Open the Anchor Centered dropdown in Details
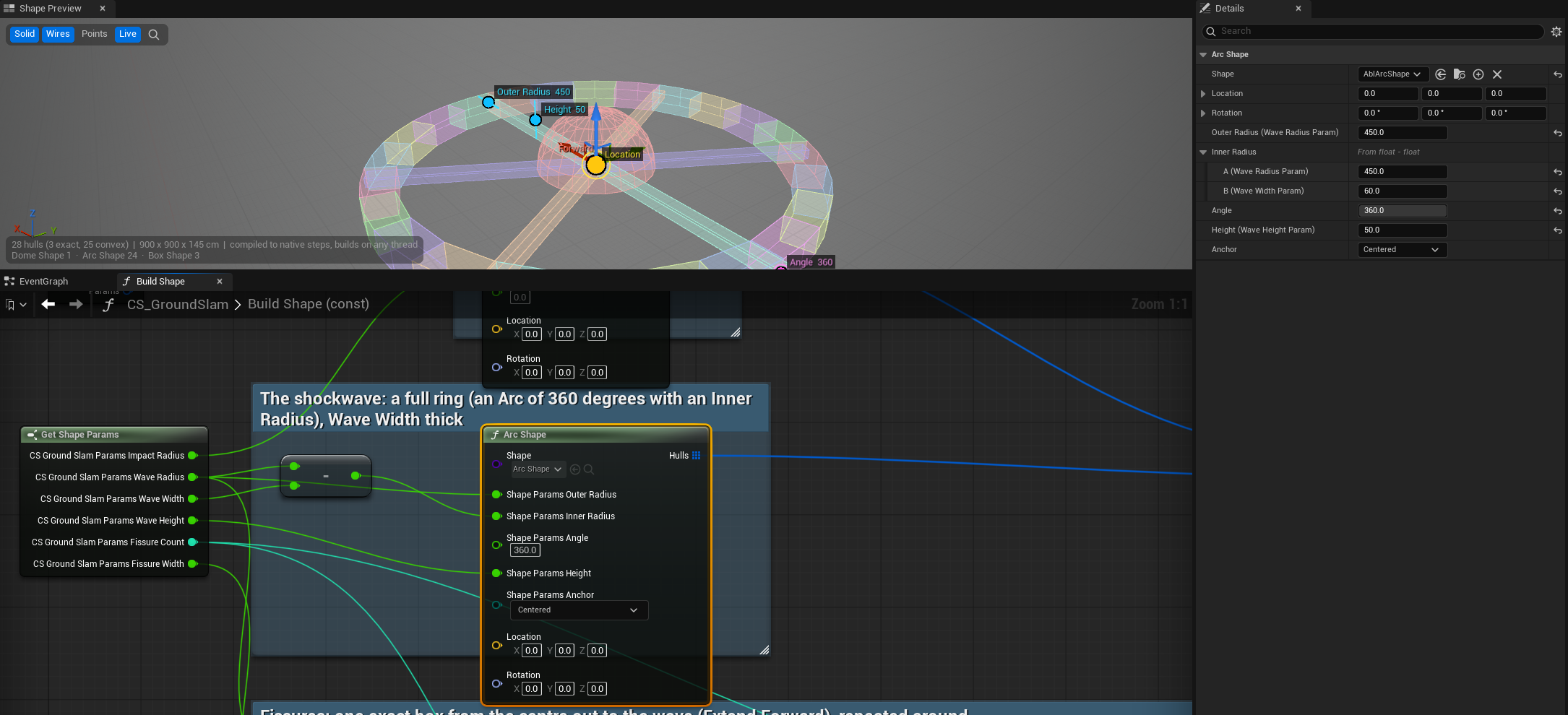1568x715 pixels. coord(1402,250)
